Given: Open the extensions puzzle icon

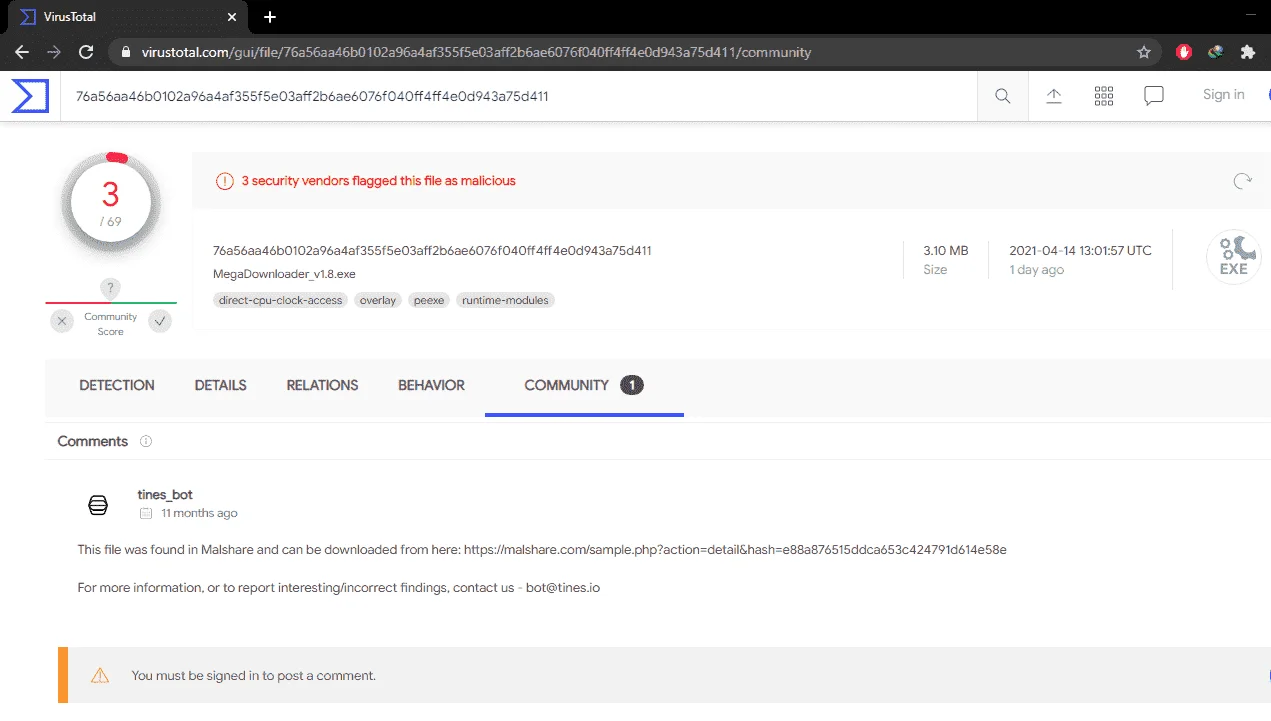Looking at the screenshot, I should pos(1247,52).
